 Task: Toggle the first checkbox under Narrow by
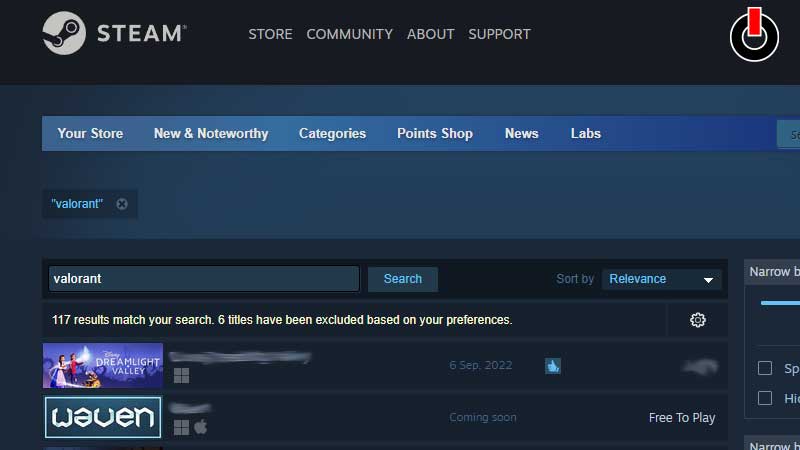click(765, 368)
